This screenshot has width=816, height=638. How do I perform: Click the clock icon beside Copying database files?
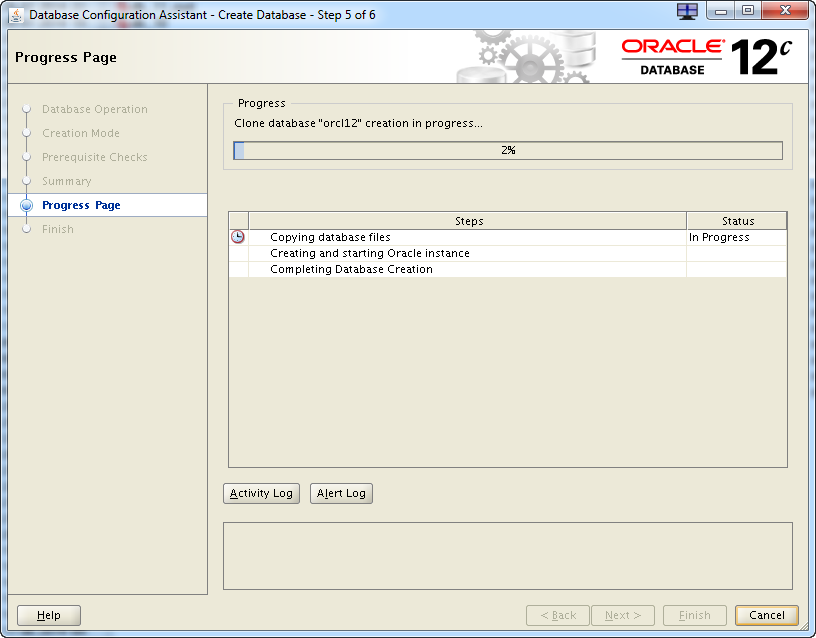pos(238,237)
